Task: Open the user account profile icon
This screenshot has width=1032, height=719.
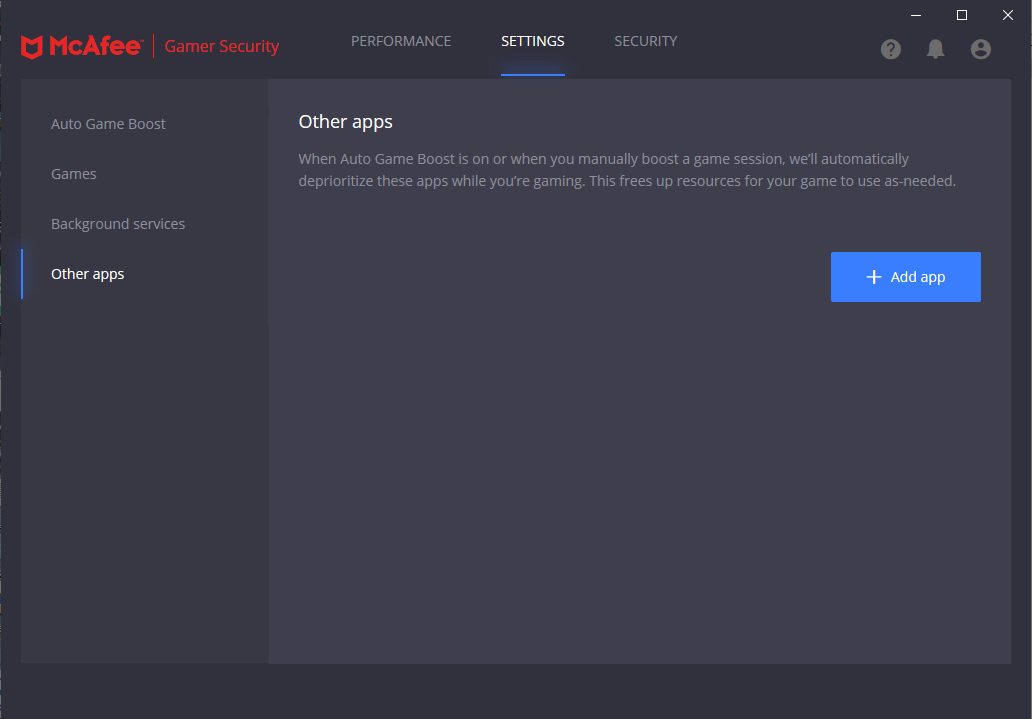Action: click(x=981, y=49)
